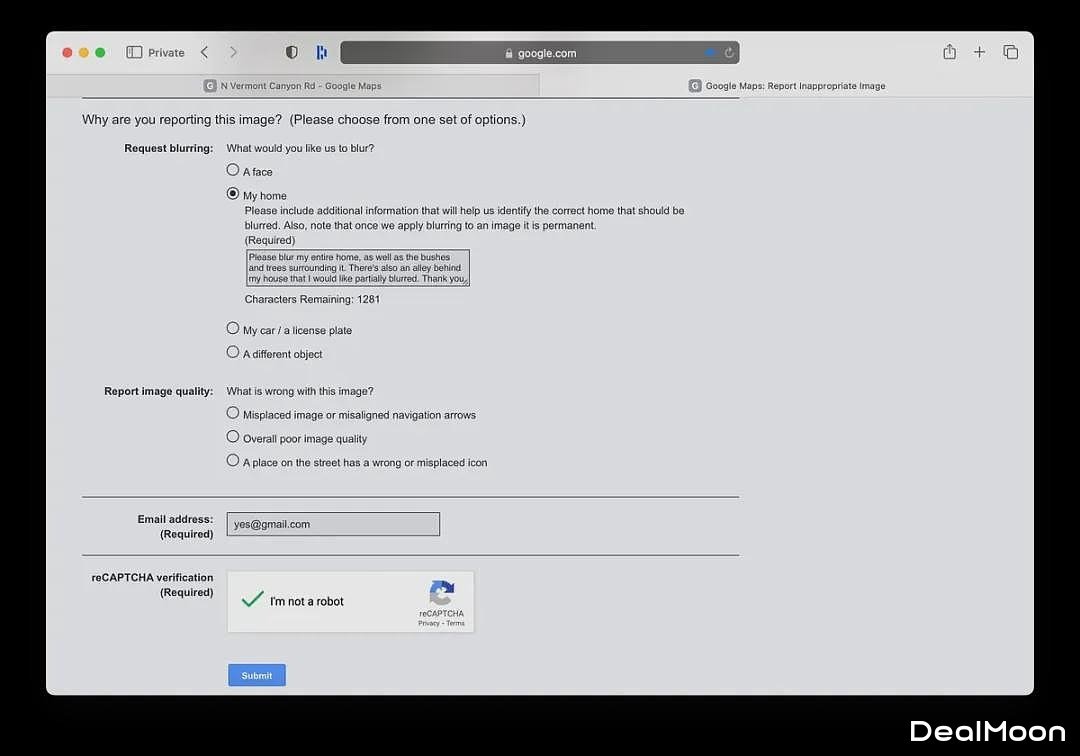Image resolution: width=1080 pixels, height=756 pixels.
Task: Click the back navigation arrow
Action: coord(204,52)
